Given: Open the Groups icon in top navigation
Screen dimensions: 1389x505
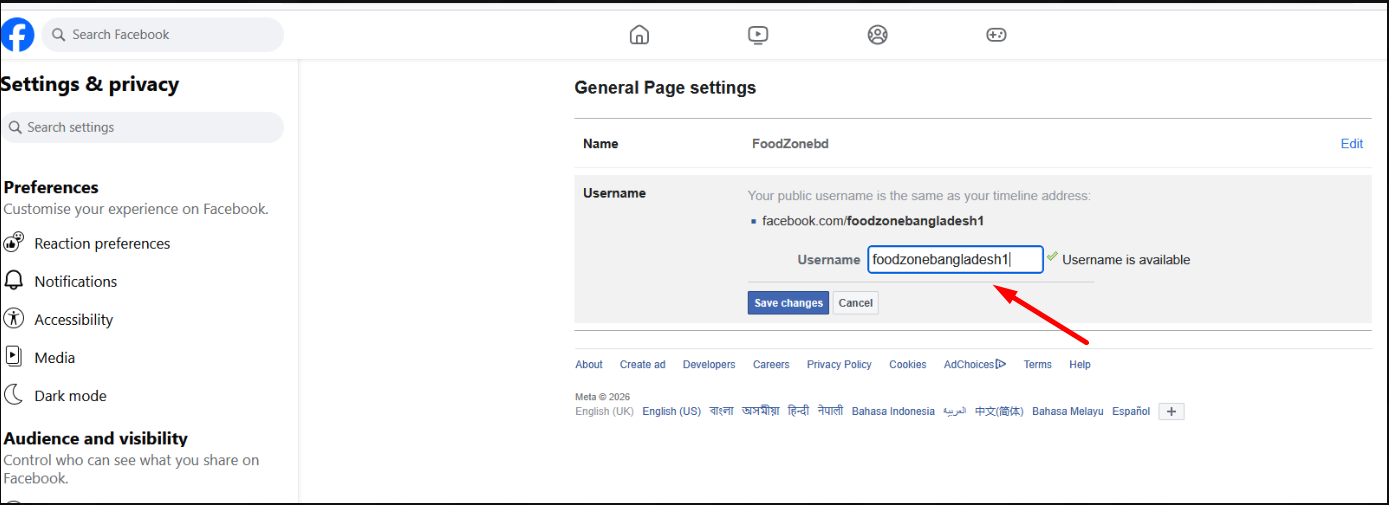Looking at the screenshot, I should click(878, 35).
